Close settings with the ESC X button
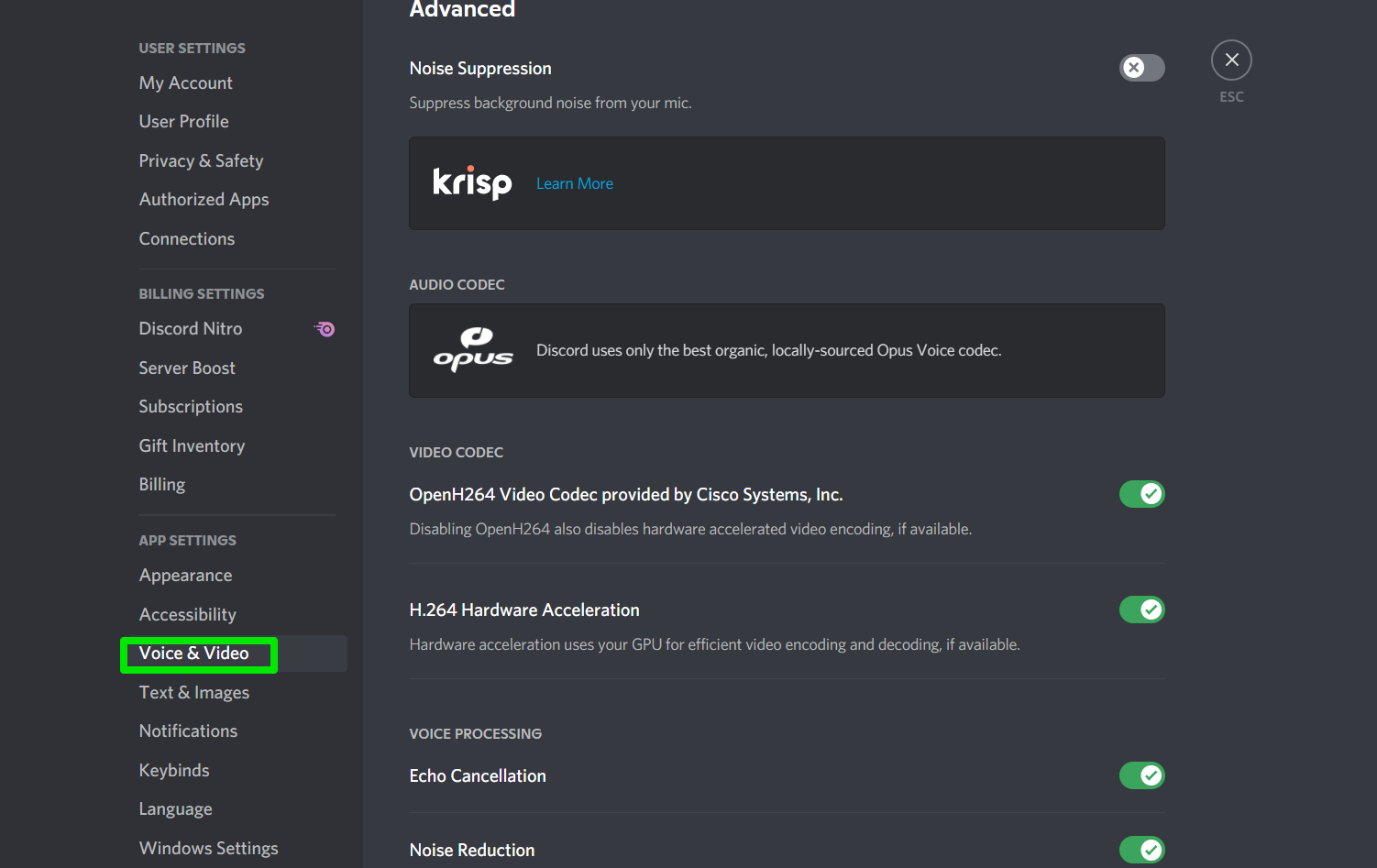The image size is (1377, 868). (x=1231, y=60)
